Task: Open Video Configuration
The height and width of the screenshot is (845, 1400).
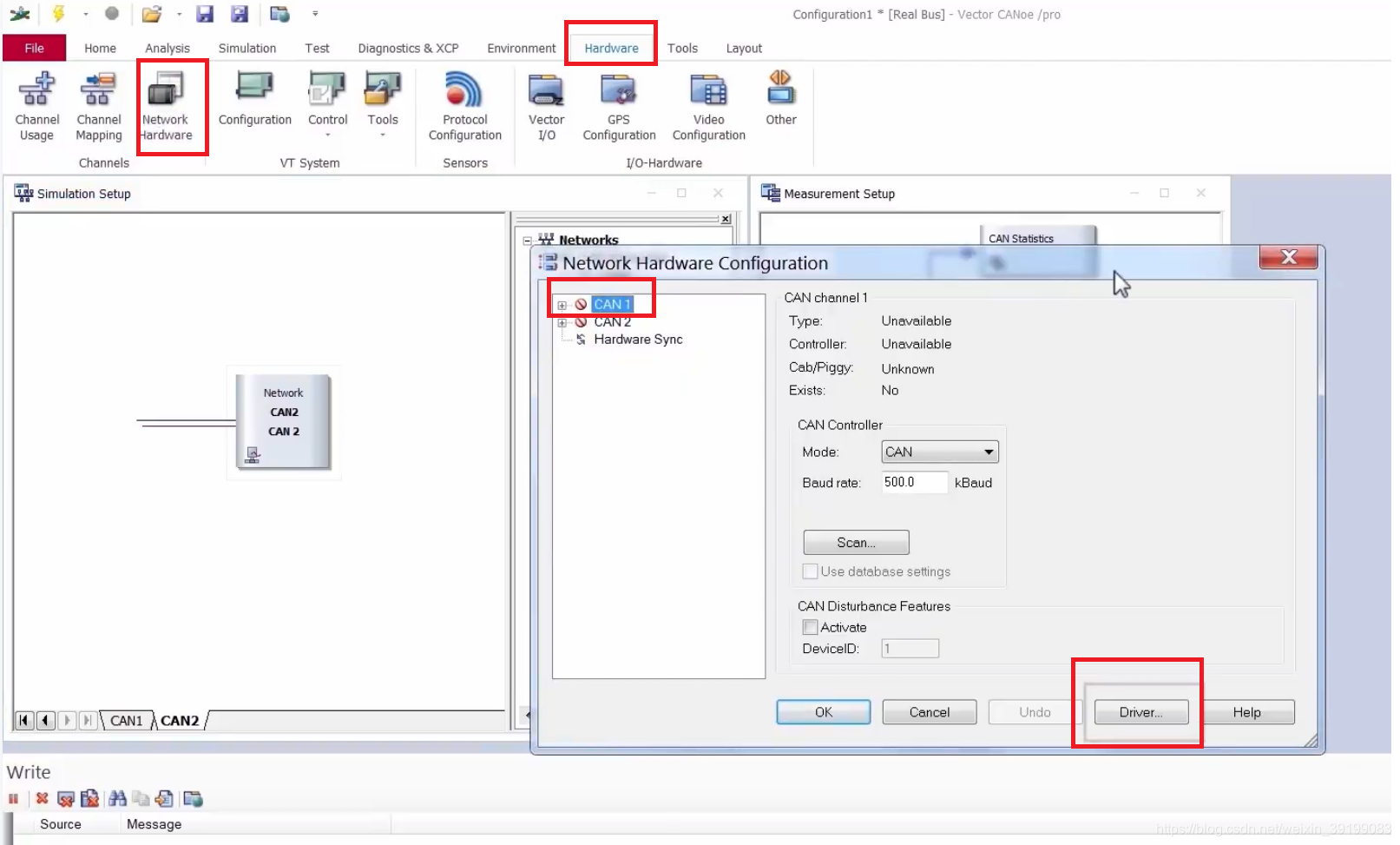Action: pyautogui.click(x=708, y=106)
